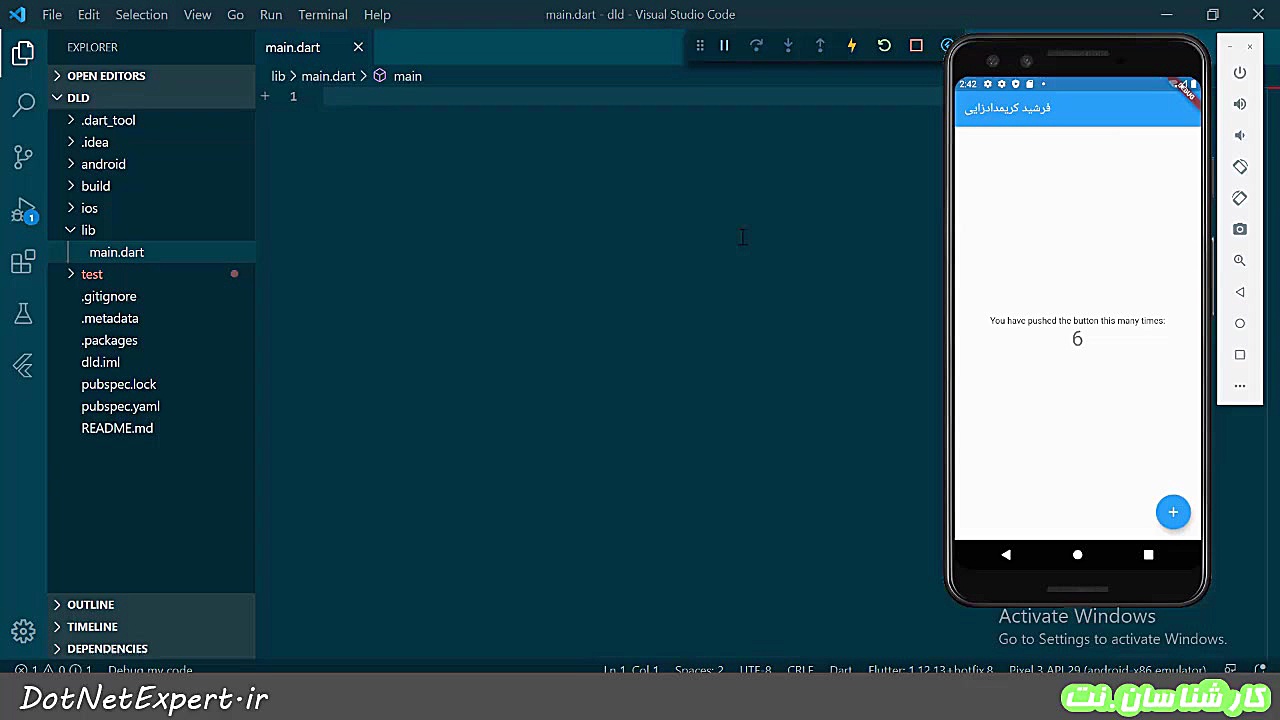The image size is (1280, 720).
Task: Click emulator sidebar Back triangle
Action: (1240, 292)
